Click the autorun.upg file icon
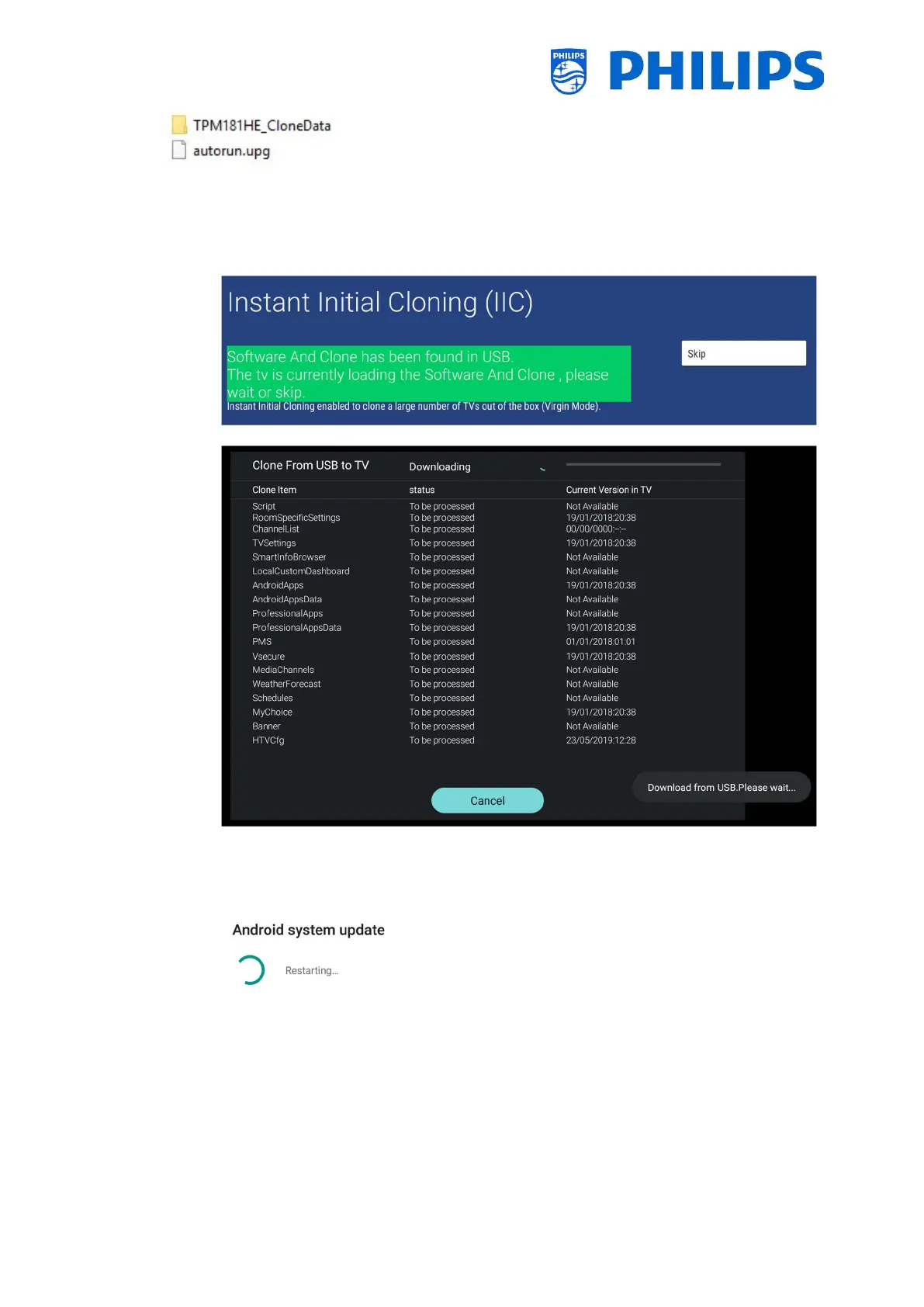Screen dimensions: 924x1307 click(179, 150)
